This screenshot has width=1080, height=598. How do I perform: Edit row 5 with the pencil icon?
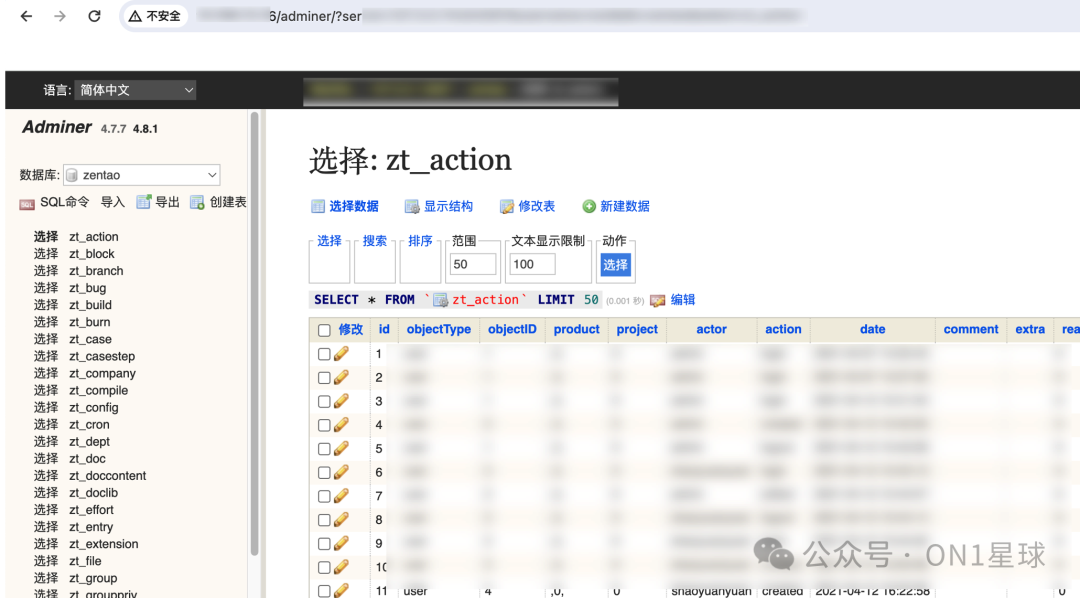point(341,448)
